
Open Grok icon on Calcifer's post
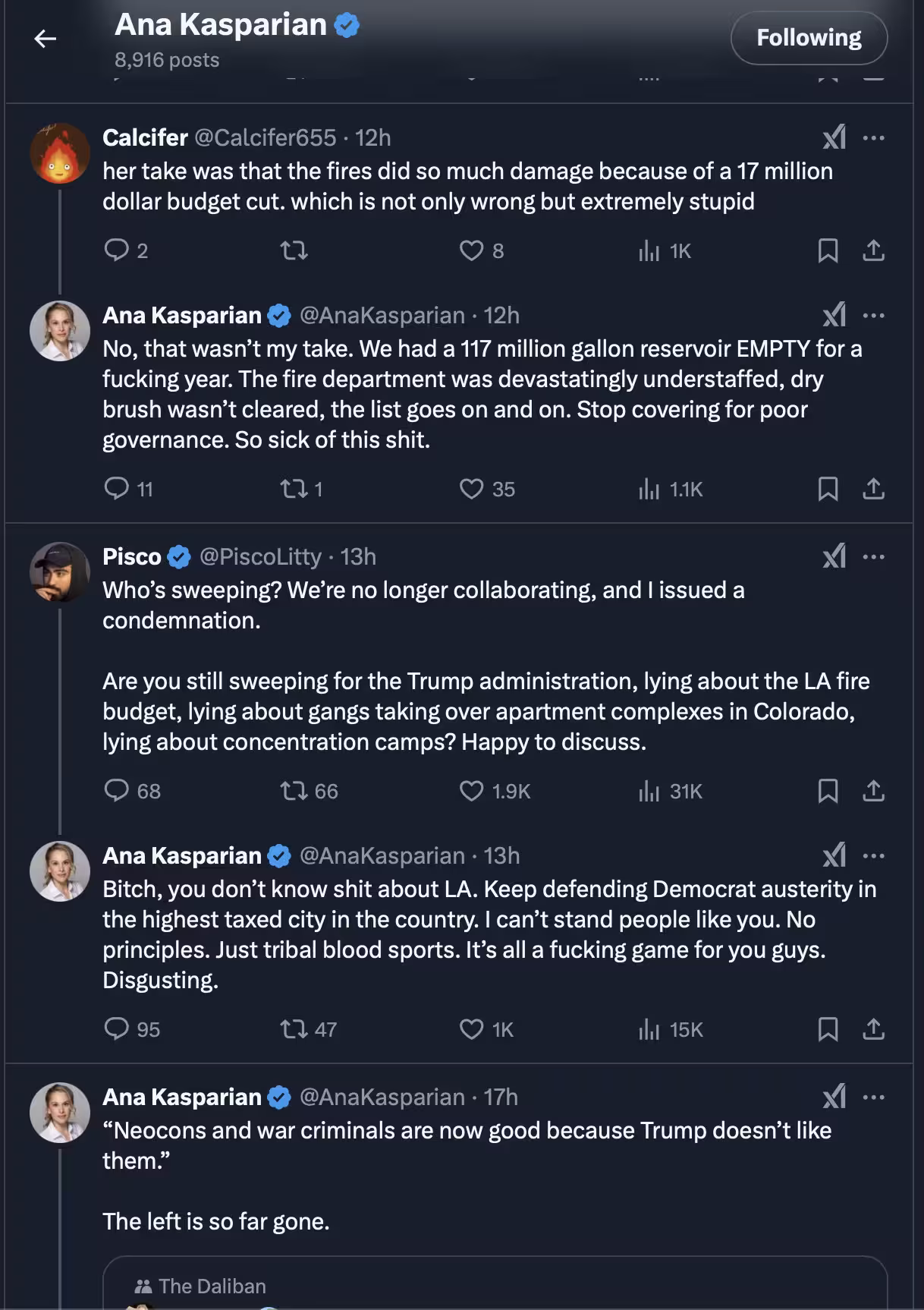coord(834,137)
